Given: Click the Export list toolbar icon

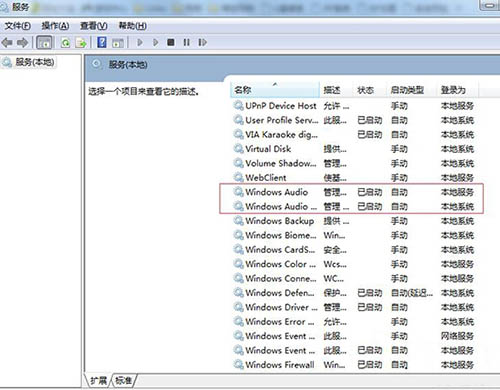Looking at the screenshot, I should (x=81, y=42).
